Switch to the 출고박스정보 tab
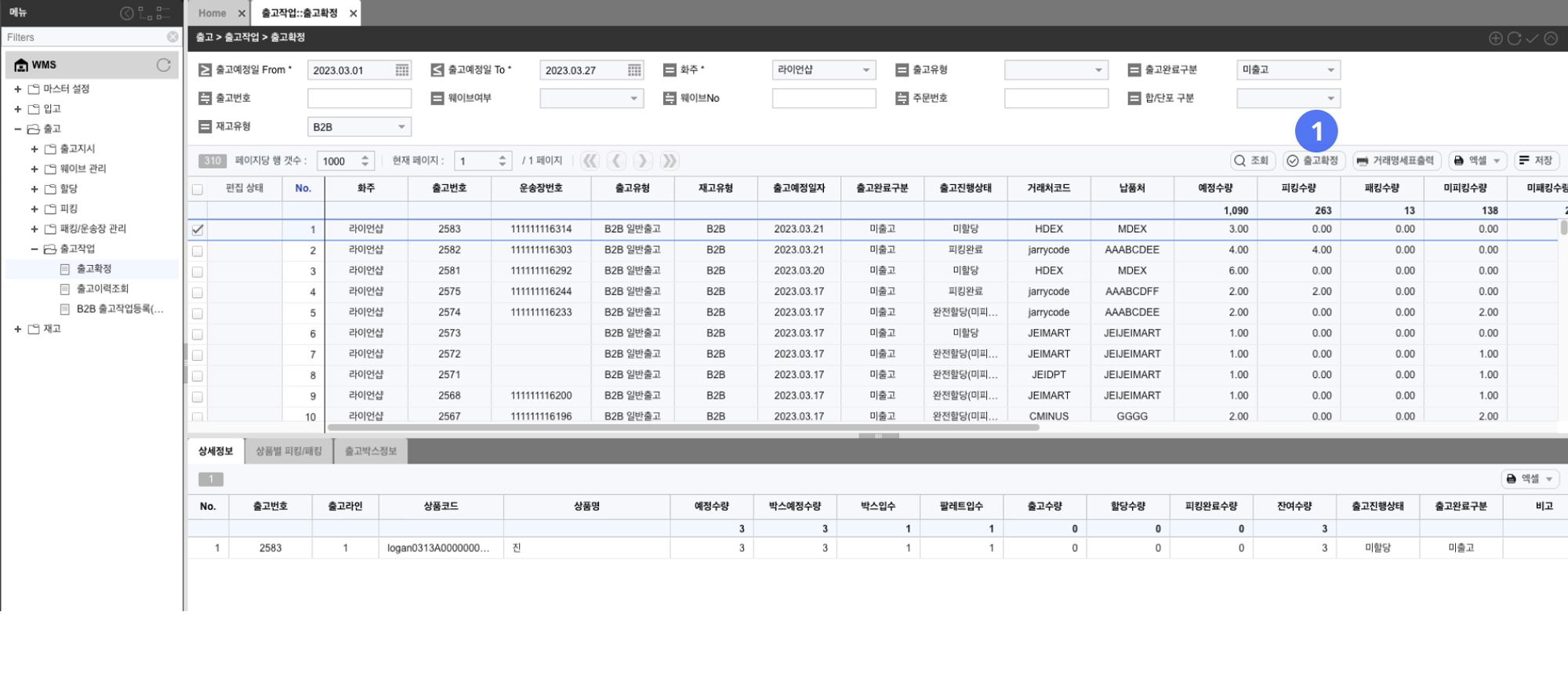Screen dimensions: 1568x687 click(371, 451)
